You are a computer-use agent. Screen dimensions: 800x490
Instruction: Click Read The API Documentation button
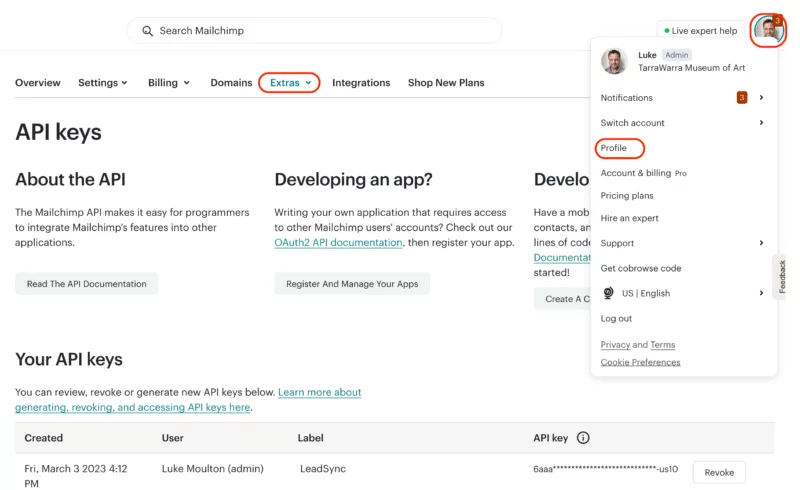pos(86,284)
